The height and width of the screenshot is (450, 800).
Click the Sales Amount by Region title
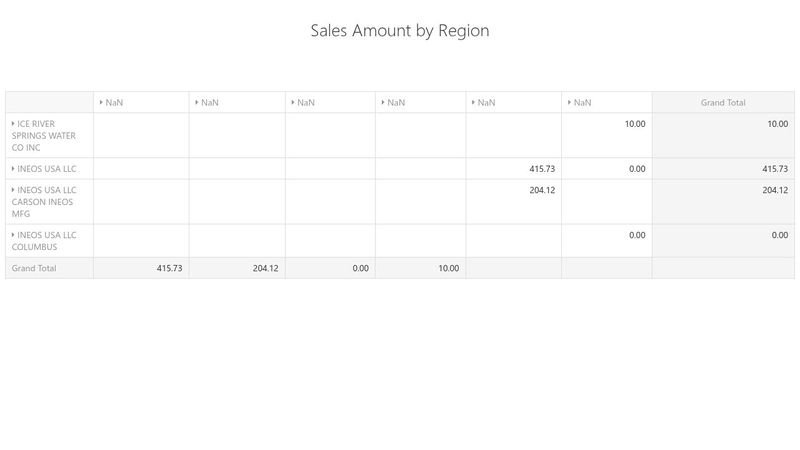(400, 31)
